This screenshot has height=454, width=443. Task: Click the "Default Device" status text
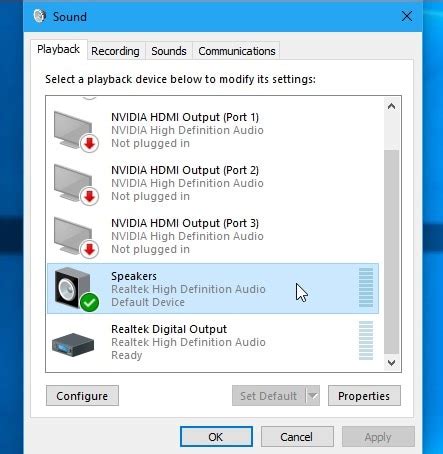148,302
